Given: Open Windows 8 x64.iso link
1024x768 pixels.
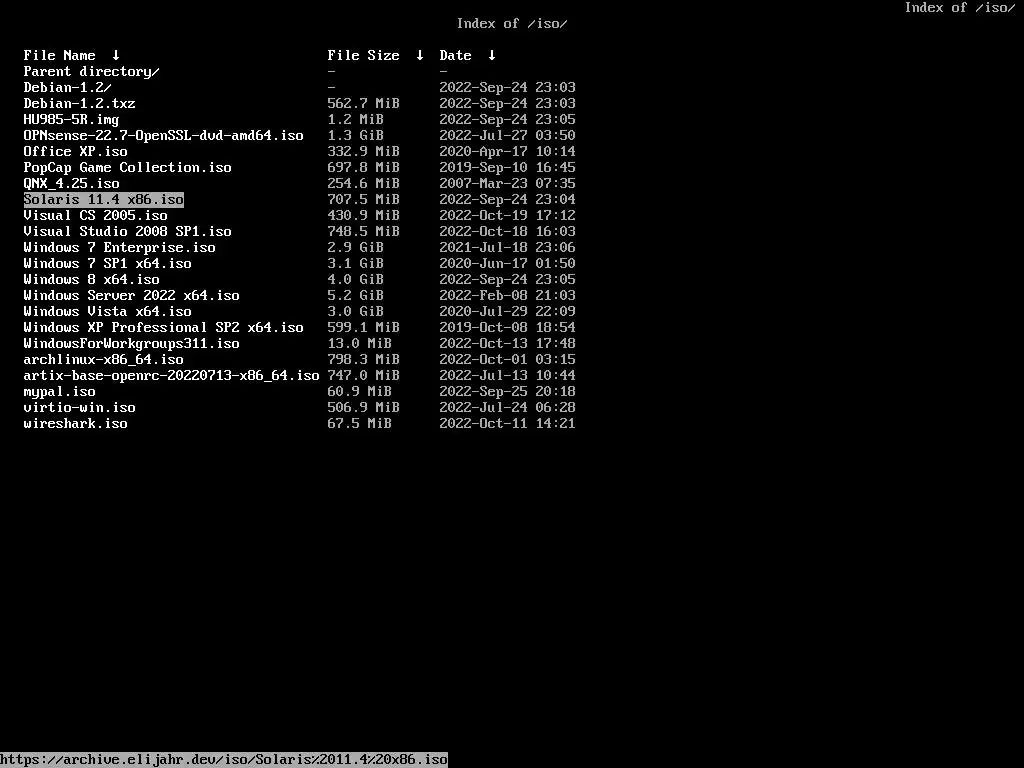Looking at the screenshot, I should pos(91,280).
